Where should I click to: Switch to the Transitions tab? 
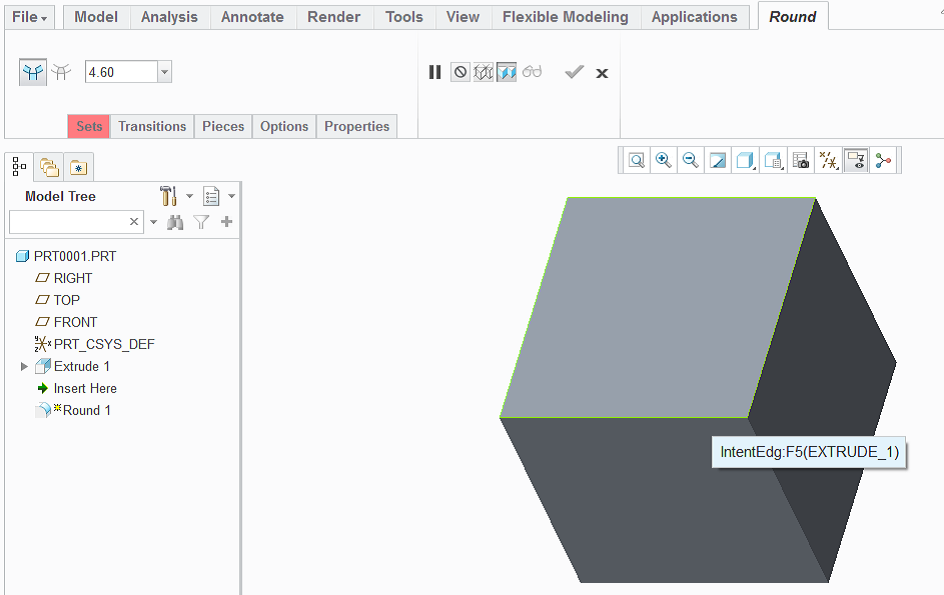[x=152, y=126]
